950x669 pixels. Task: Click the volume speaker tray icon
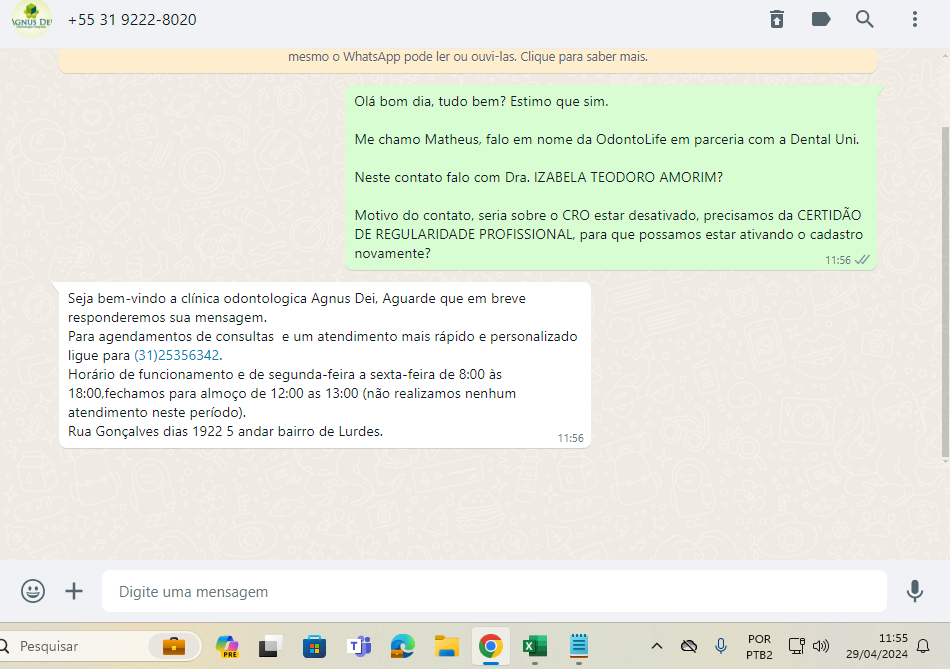(x=821, y=646)
